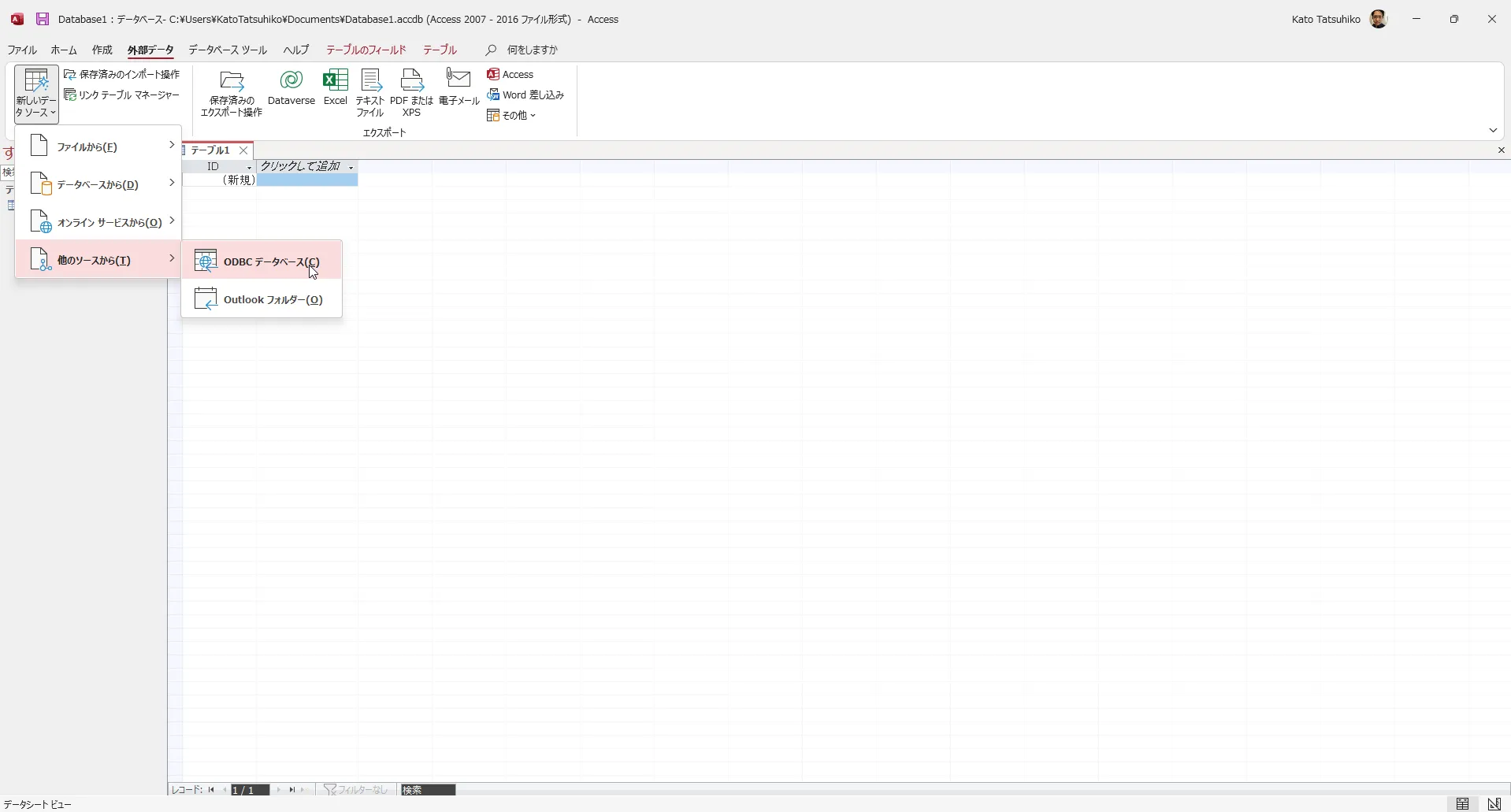The height and width of the screenshot is (812, 1511).
Task: Click the テキストファイル export icon
Action: pos(369,87)
